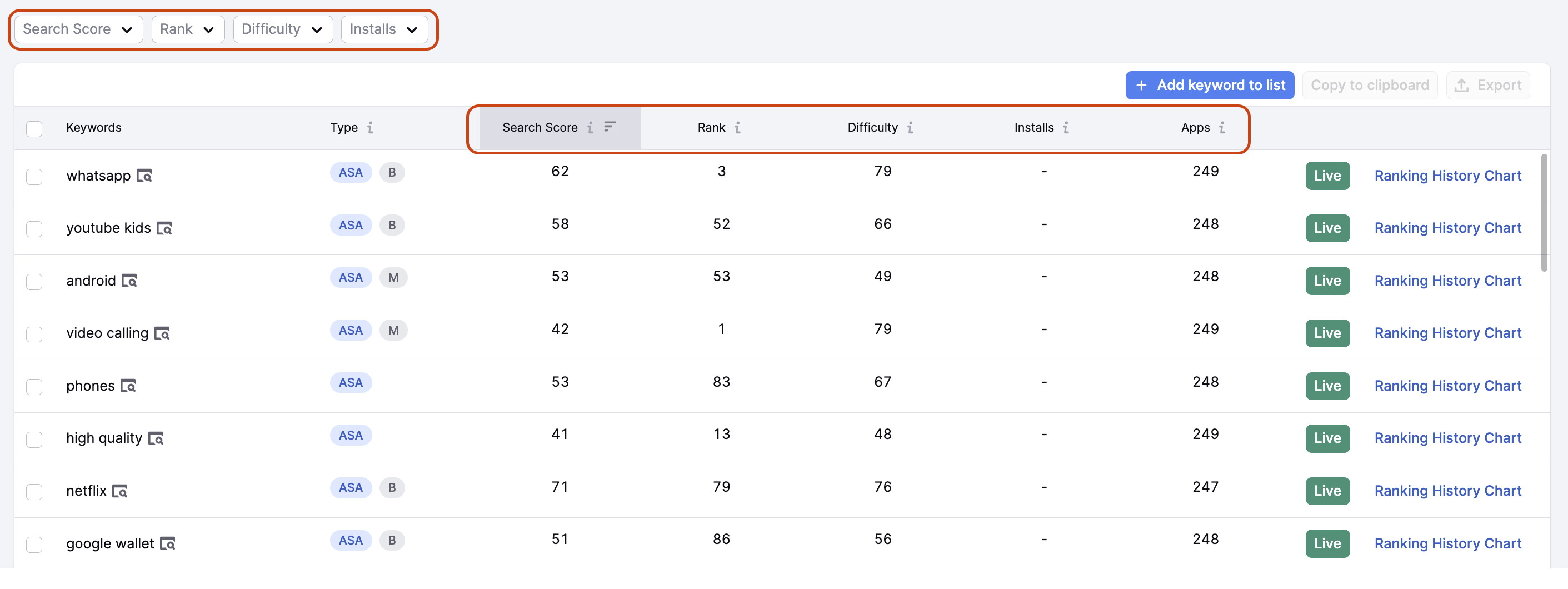The width and height of the screenshot is (1568, 589).
Task: Click the Add keyword to list button
Action: (x=1210, y=85)
